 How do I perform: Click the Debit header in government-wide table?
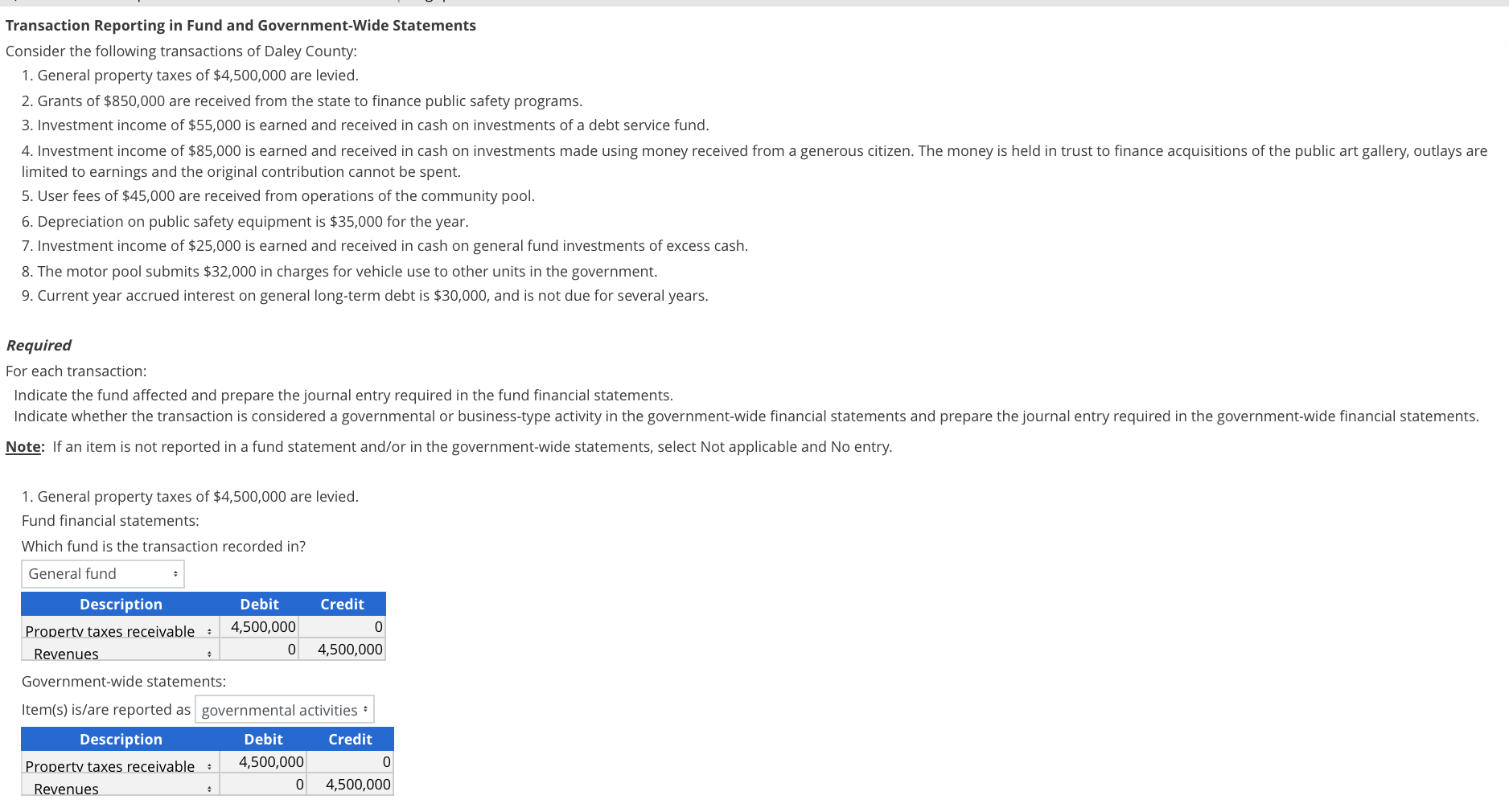[x=263, y=739]
